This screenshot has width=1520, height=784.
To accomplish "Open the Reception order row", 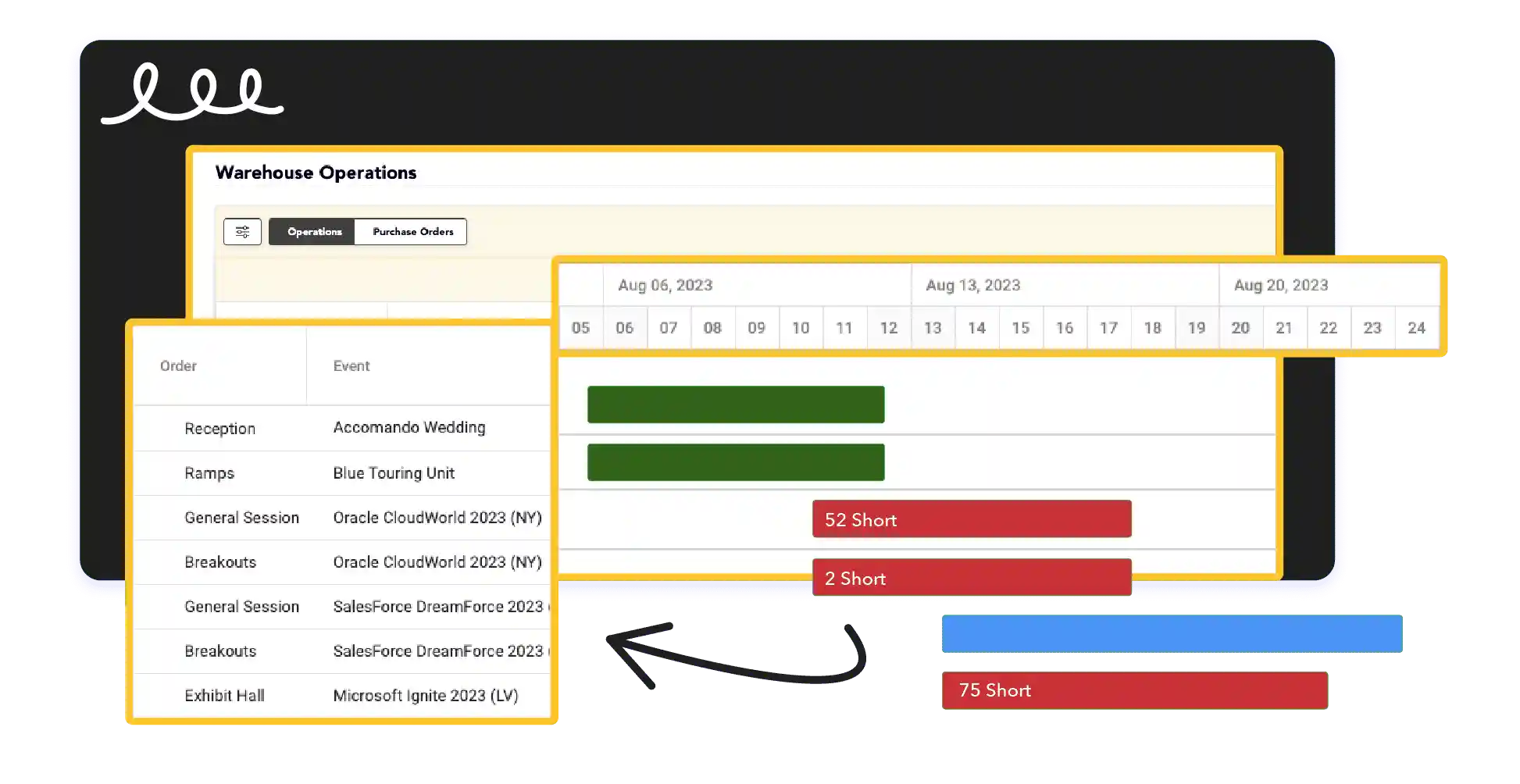I will tap(219, 429).
